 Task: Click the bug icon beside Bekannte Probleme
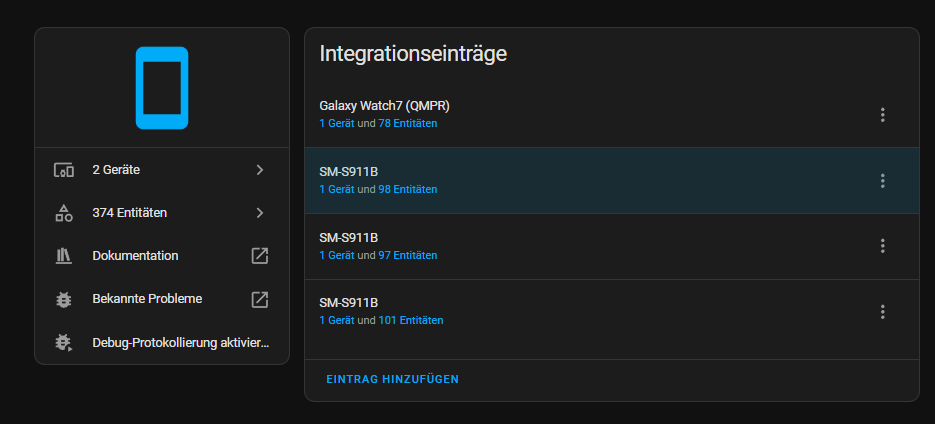(x=64, y=299)
